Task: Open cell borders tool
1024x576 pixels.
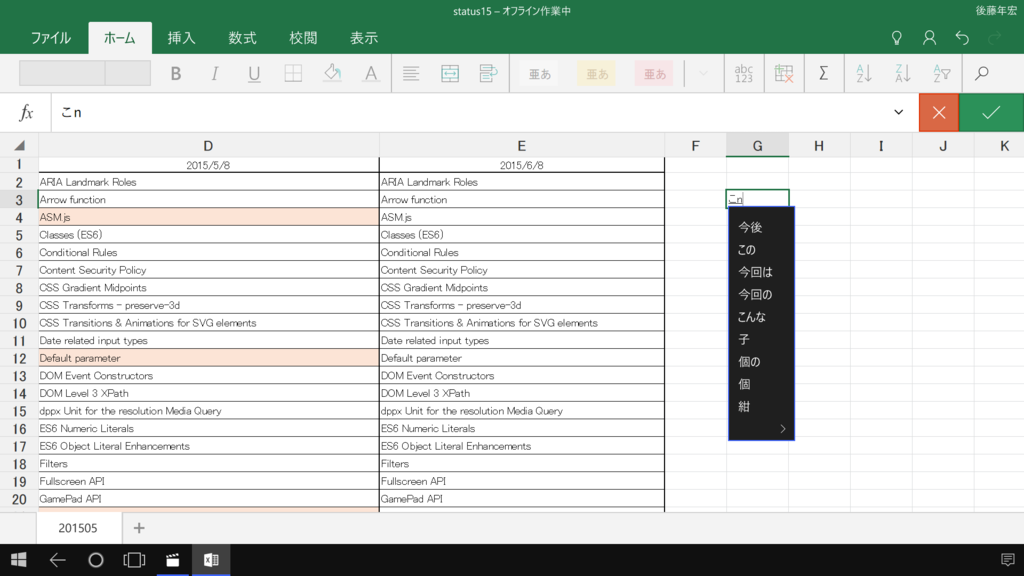Action: click(293, 73)
